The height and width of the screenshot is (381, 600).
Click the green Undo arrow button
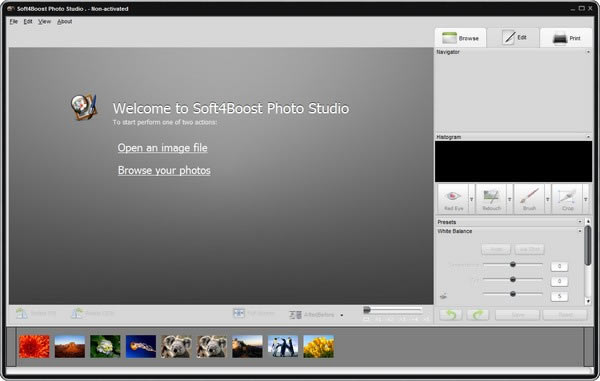pos(450,315)
